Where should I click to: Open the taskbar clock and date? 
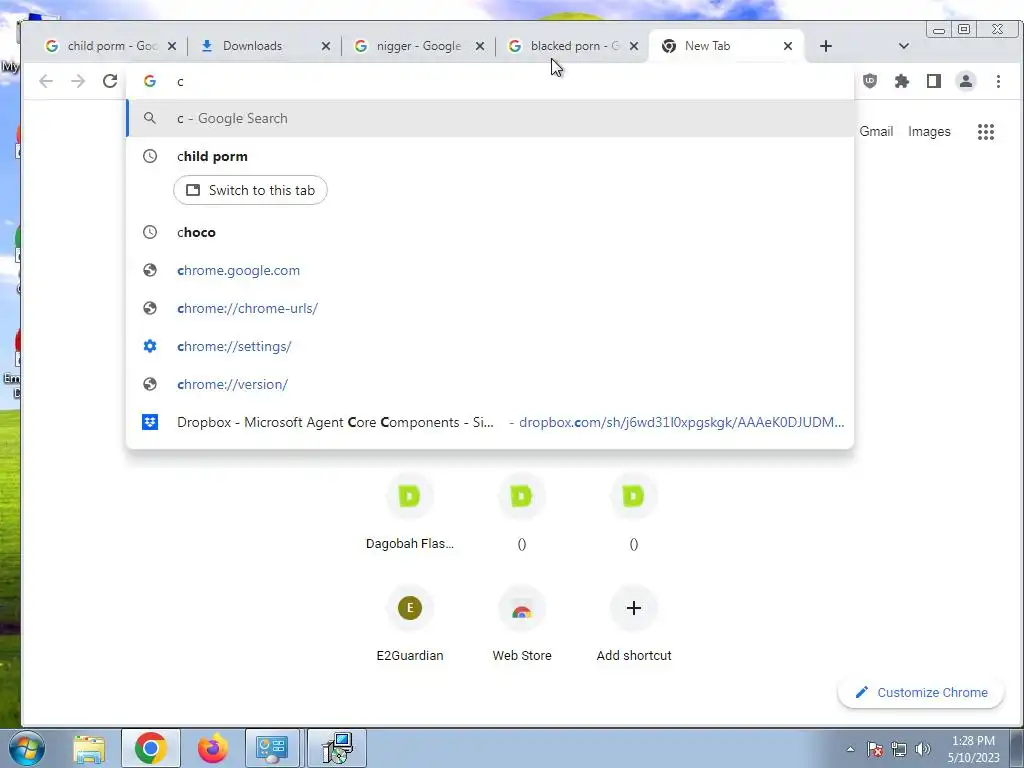pyautogui.click(x=973, y=749)
